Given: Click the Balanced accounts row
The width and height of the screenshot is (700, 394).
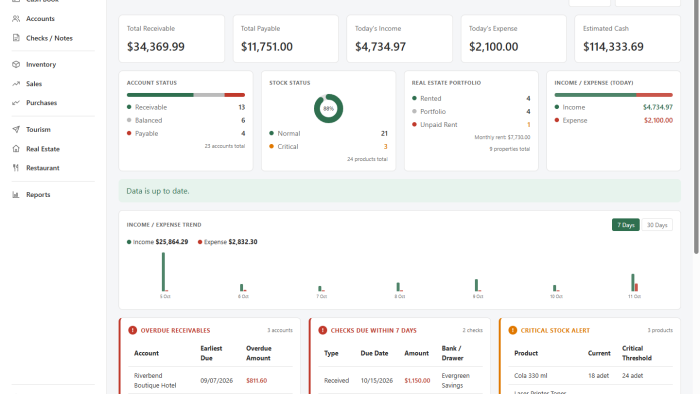Looking at the screenshot, I should click(x=186, y=120).
